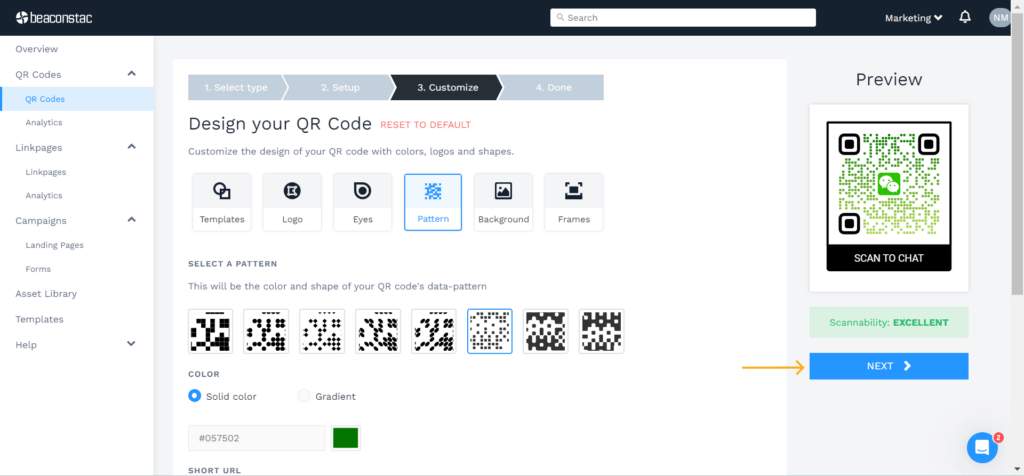Select the Background design option
This screenshot has width=1024, height=476.
click(504, 202)
